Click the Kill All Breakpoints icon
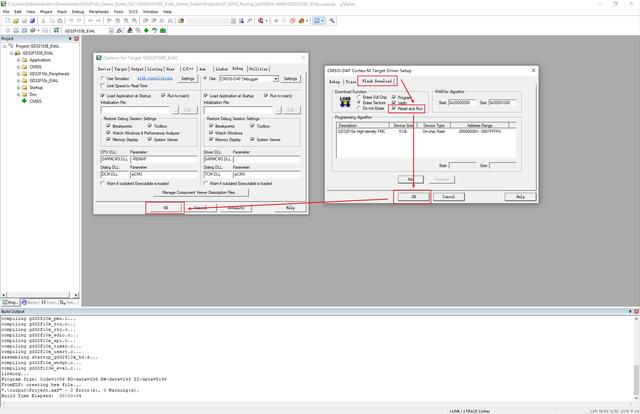The image size is (640, 414). click(x=301, y=20)
